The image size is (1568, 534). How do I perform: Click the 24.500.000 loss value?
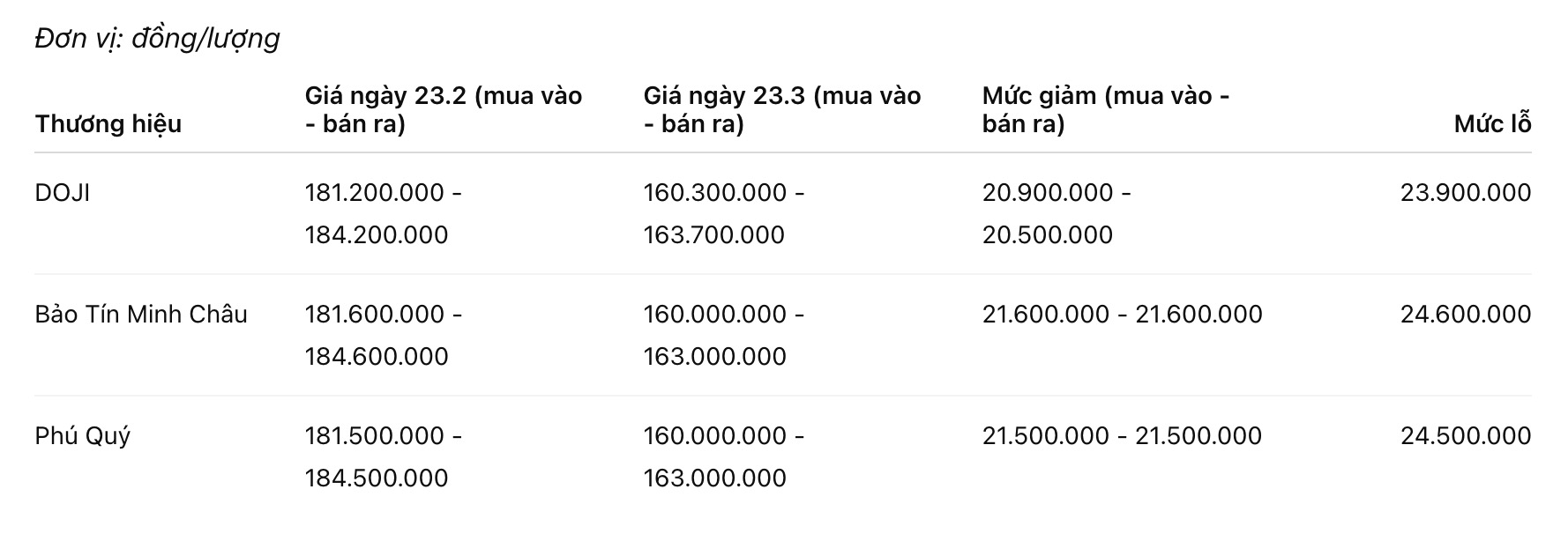[x=1465, y=435]
